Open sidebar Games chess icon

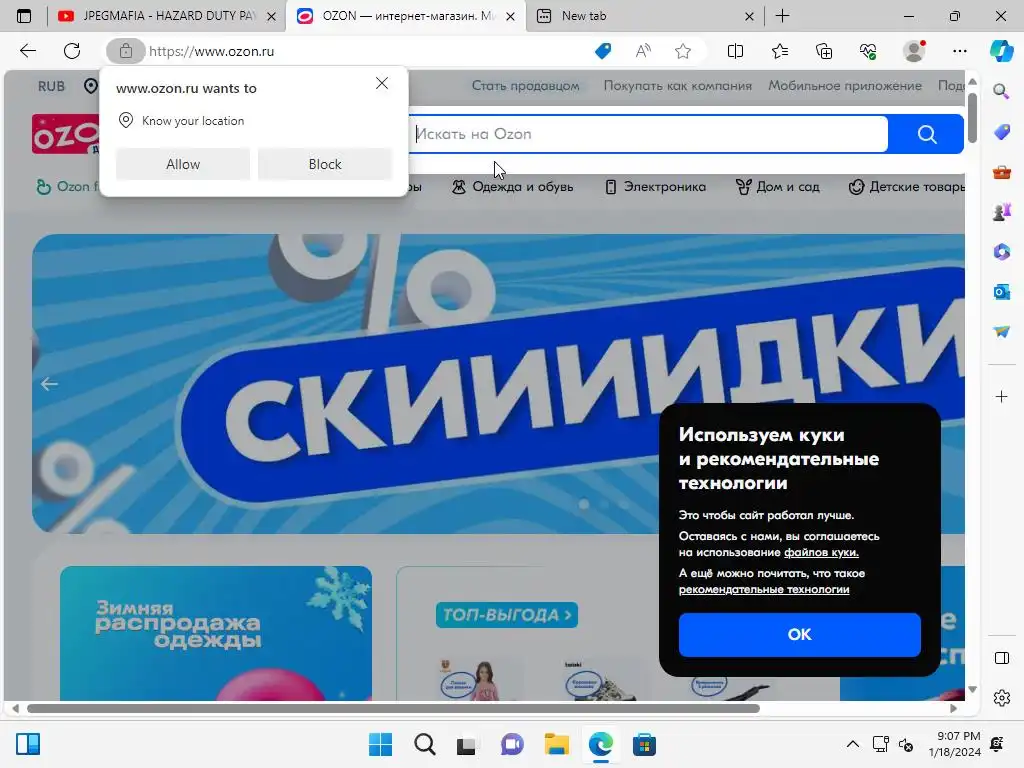(x=1001, y=212)
